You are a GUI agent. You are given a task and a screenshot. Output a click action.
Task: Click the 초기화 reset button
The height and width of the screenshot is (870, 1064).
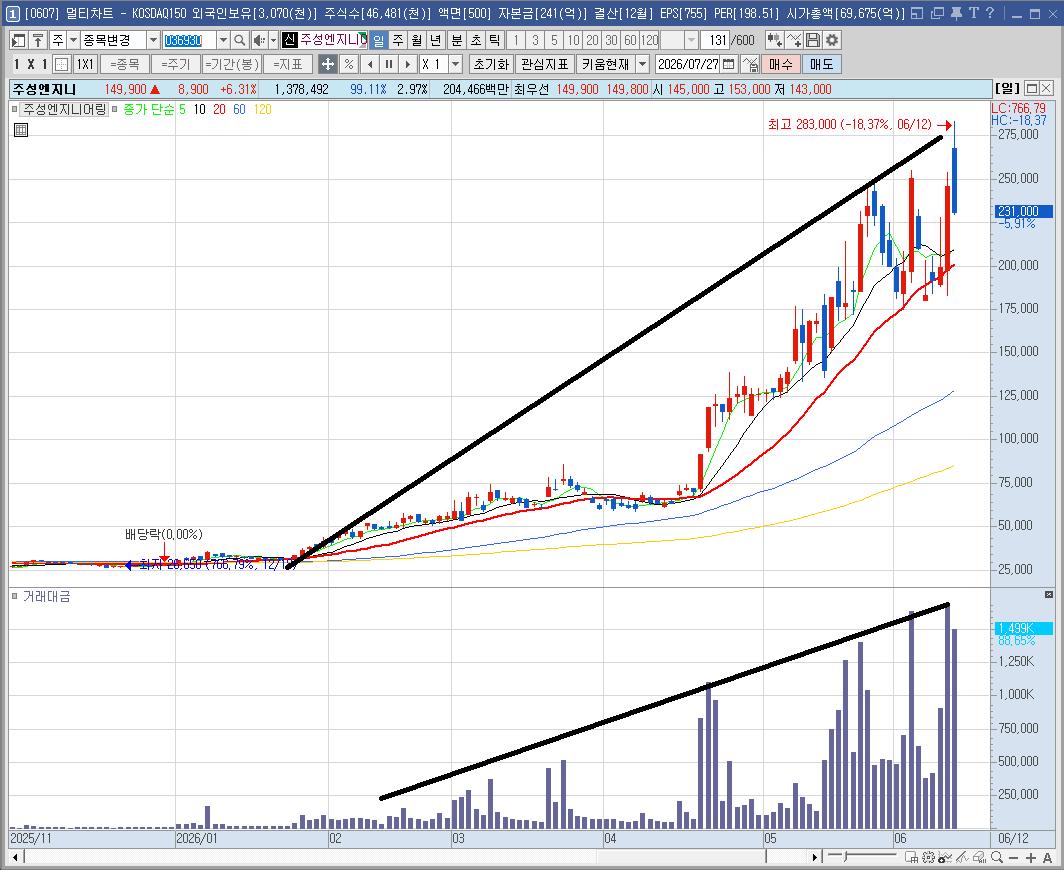click(491, 64)
